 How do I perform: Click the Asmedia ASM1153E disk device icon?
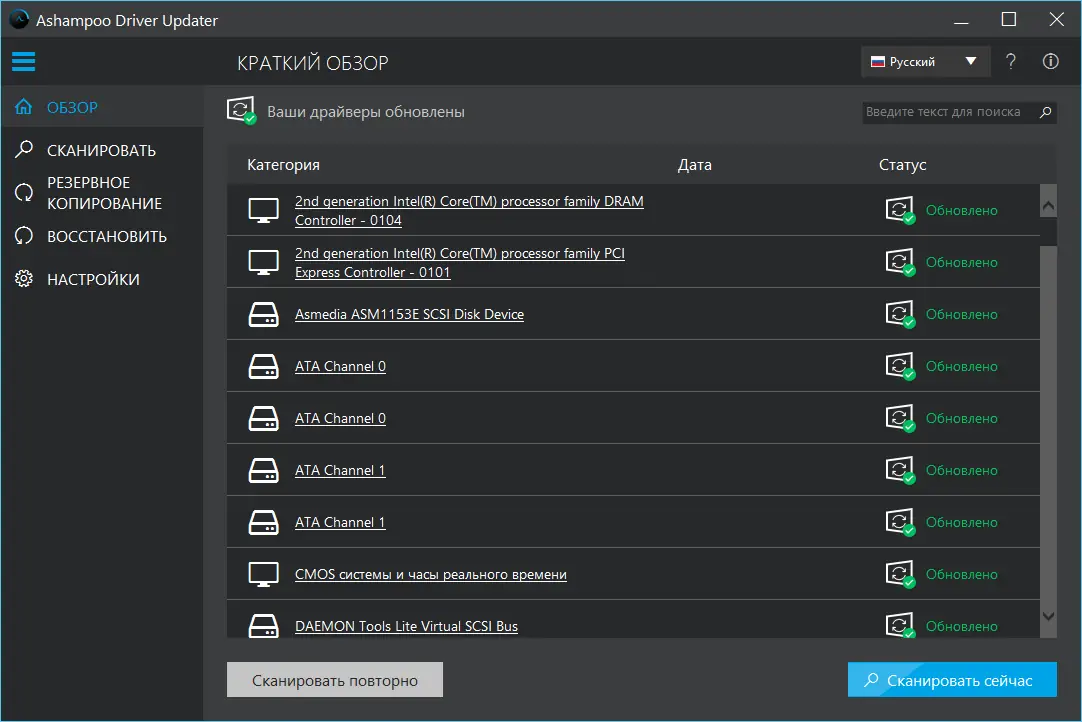(263, 314)
